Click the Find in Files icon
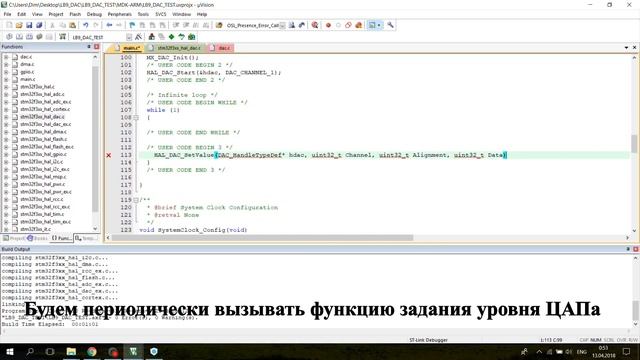This screenshot has width=640, height=360. pyautogui.click(x=219, y=25)
